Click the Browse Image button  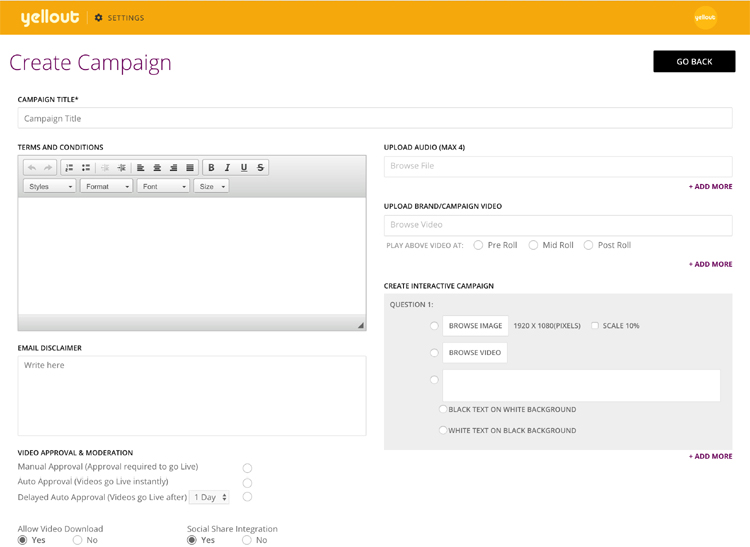tap(475, 326)
